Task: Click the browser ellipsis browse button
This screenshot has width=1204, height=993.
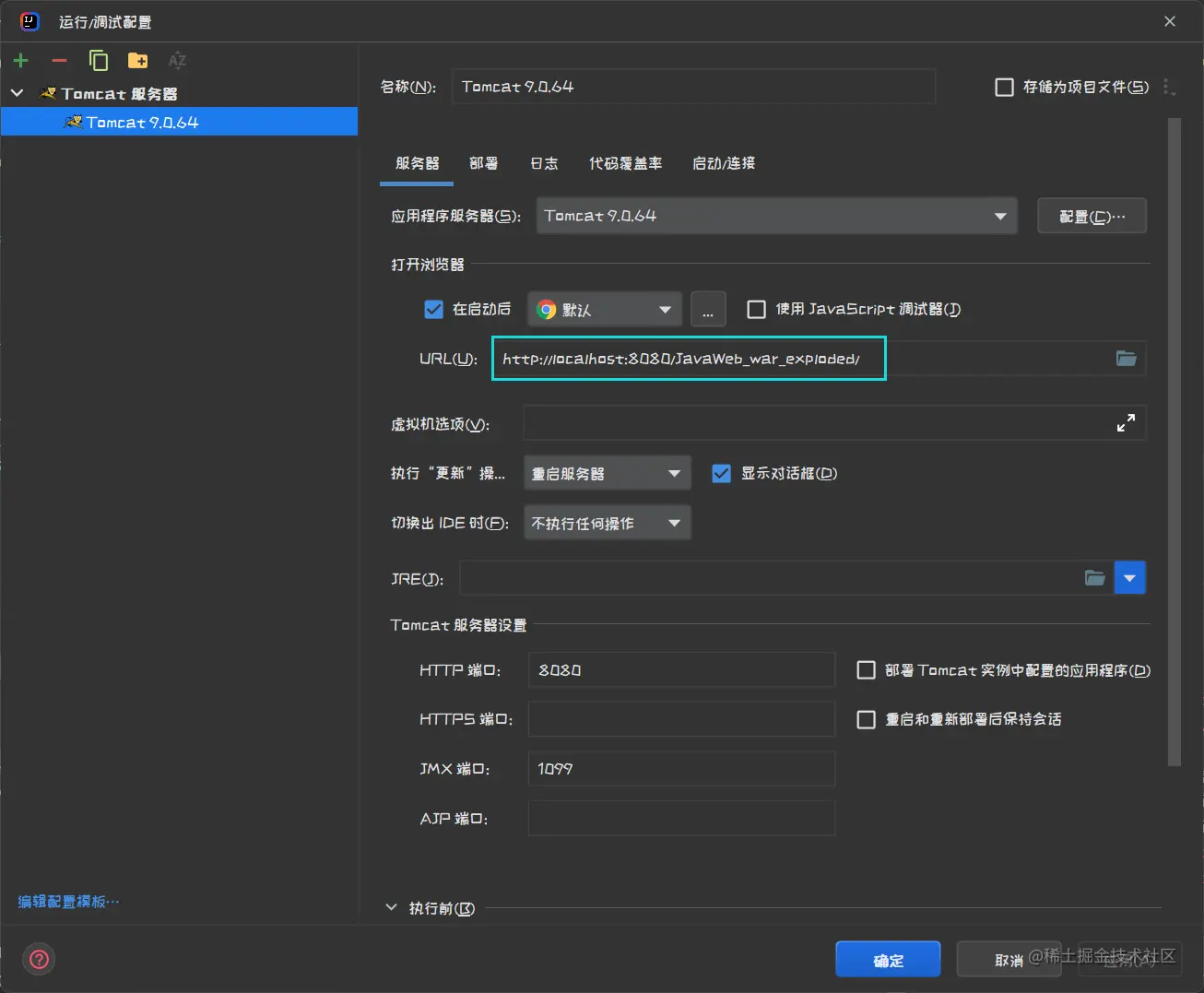Action: pyautogui.click(x=708, y=310)
